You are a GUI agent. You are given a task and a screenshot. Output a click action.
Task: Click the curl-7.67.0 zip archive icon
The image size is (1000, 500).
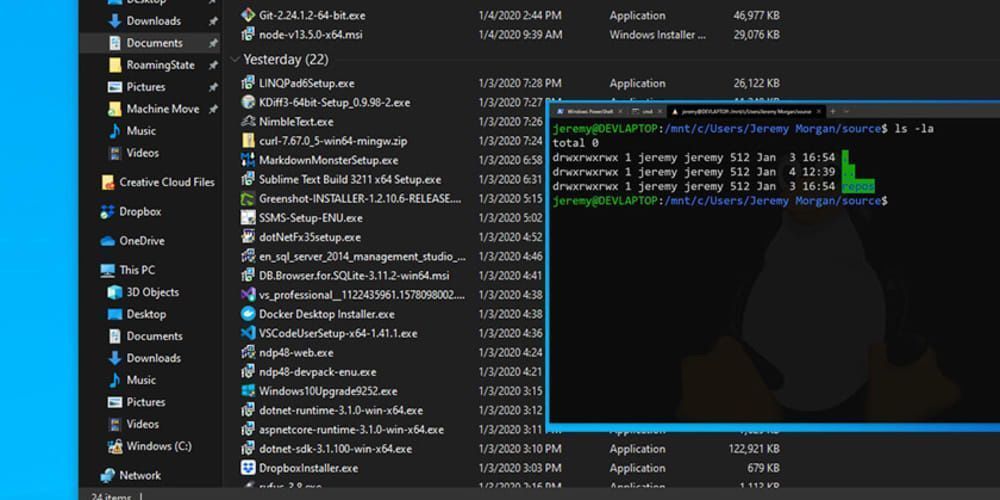point(248,140)
